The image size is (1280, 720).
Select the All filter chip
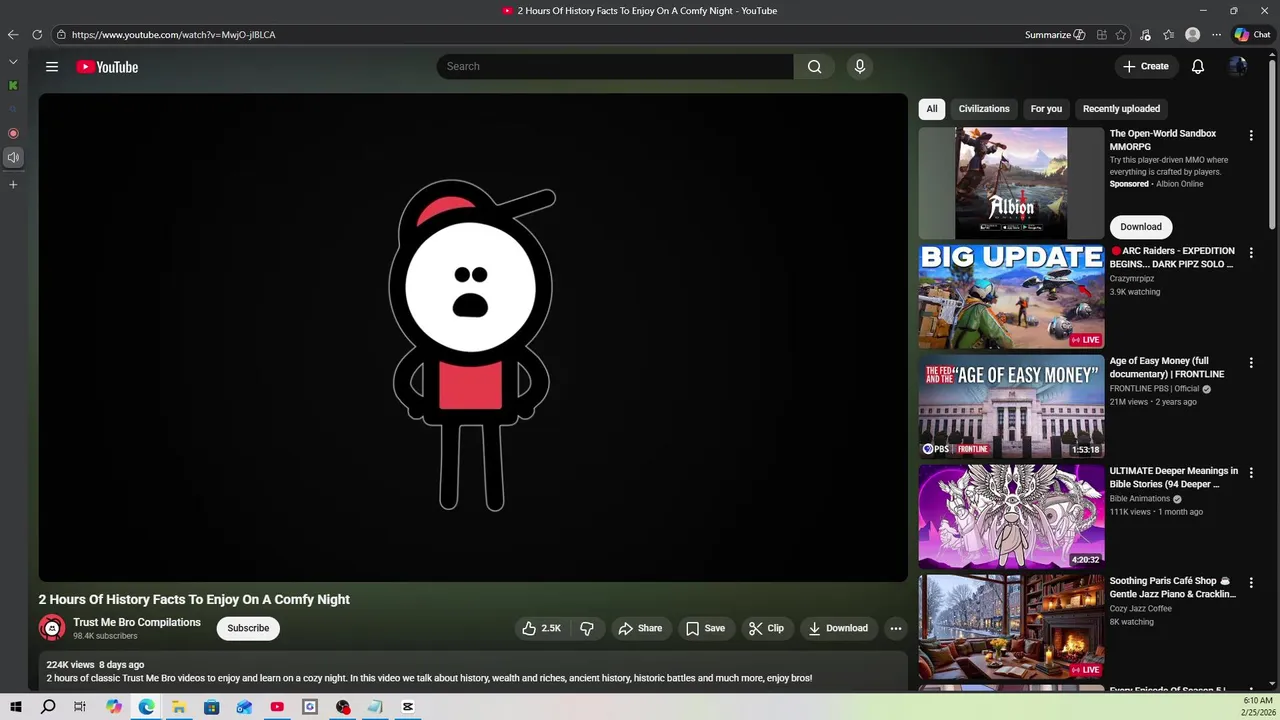932,109
